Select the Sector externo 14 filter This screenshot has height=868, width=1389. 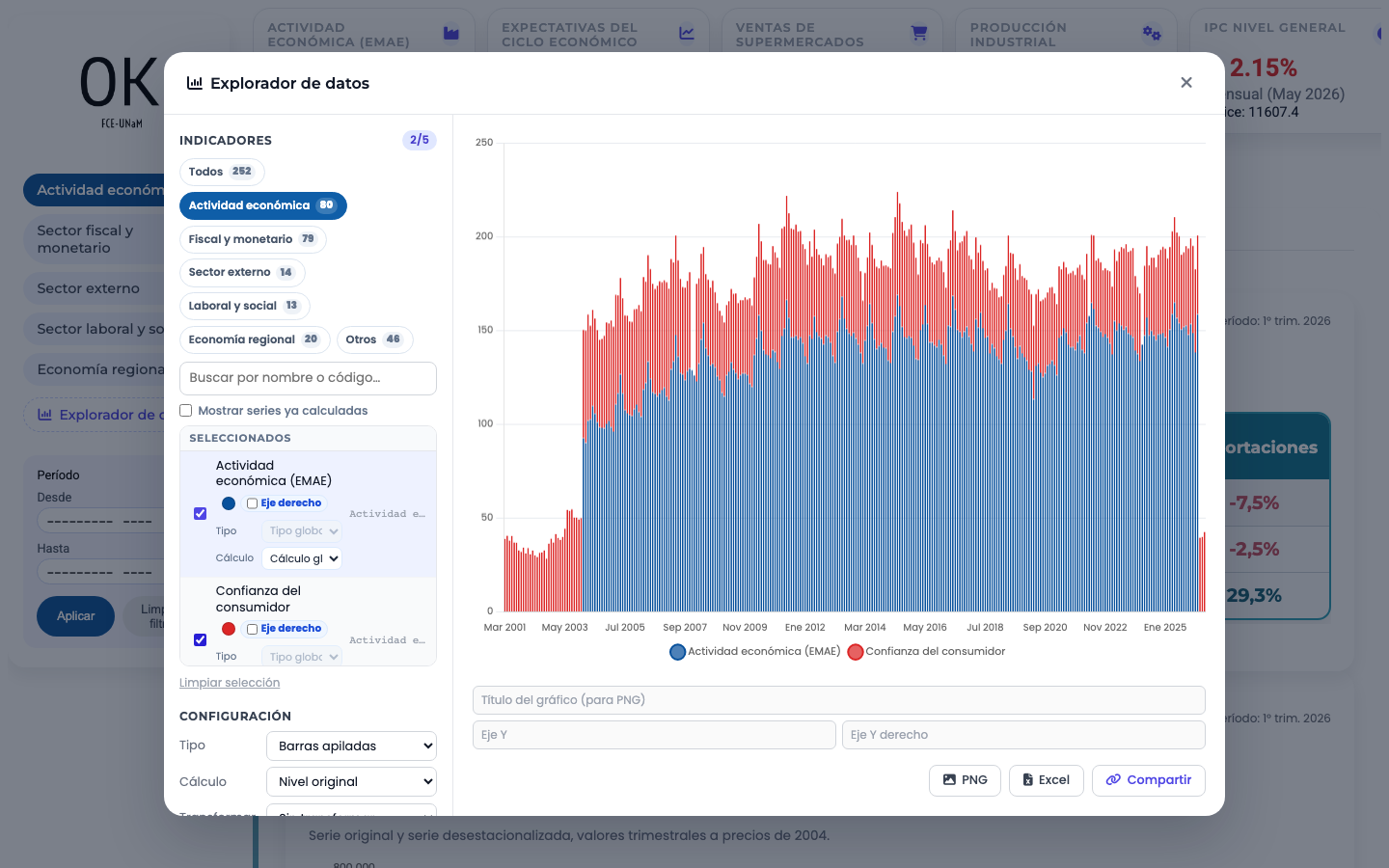[x=242, y=273]
